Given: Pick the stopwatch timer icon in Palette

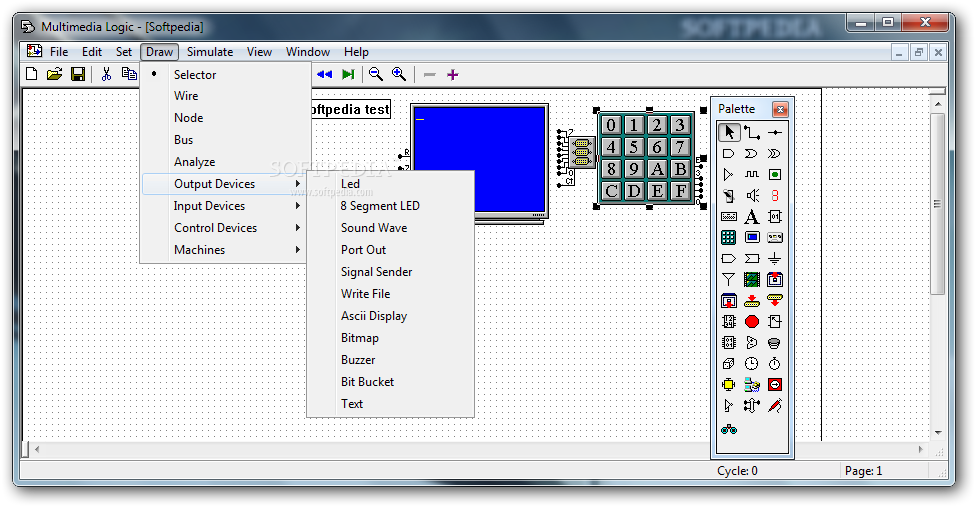Looking at the screenshot, I should tap(775, 364).
